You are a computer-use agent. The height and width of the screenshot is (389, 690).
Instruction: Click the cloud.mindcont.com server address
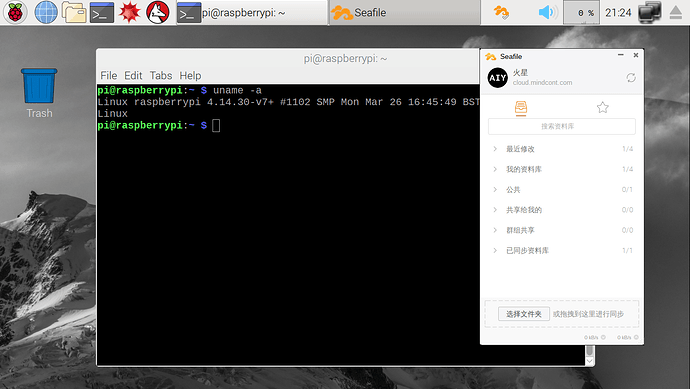(543, 83)
